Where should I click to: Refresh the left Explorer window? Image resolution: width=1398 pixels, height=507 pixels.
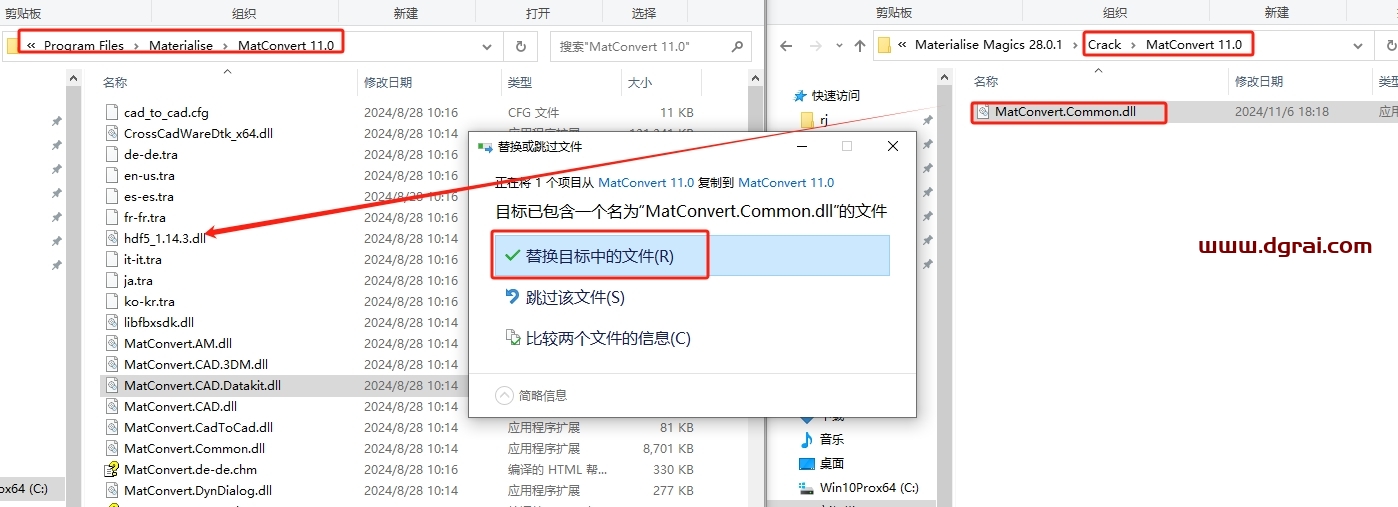[520, 46]
